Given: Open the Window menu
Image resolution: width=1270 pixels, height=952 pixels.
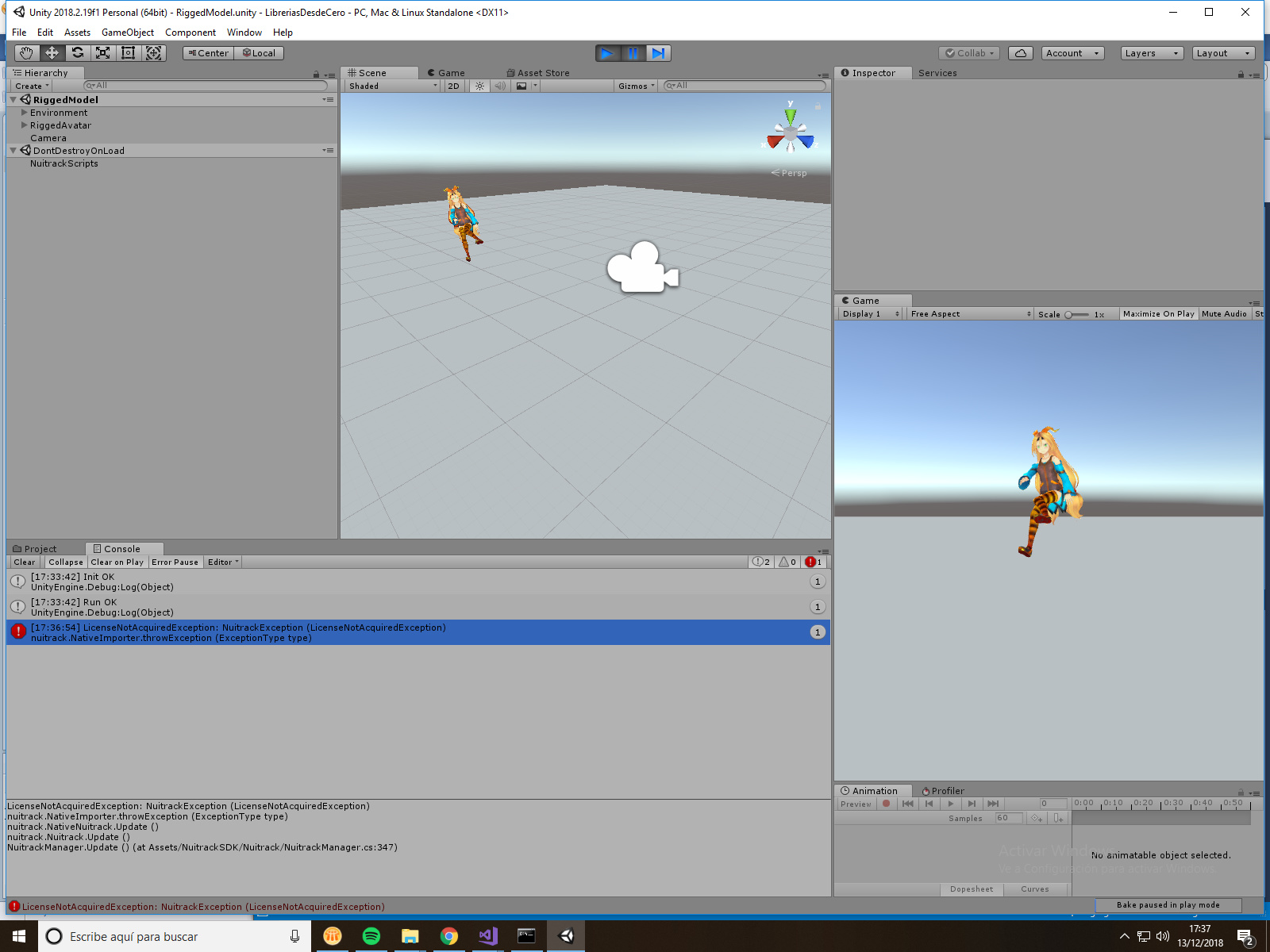Looking at the screenshot, I should coord(244,33).
